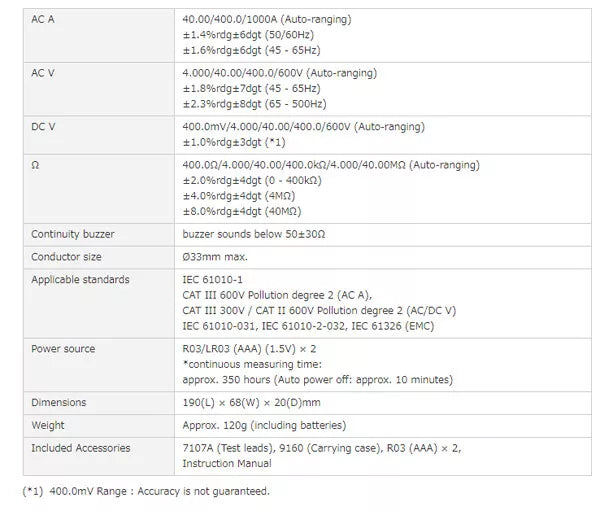Click the Included Accessories label
This screenshot has height=511, width=600.
coord(79,448)
